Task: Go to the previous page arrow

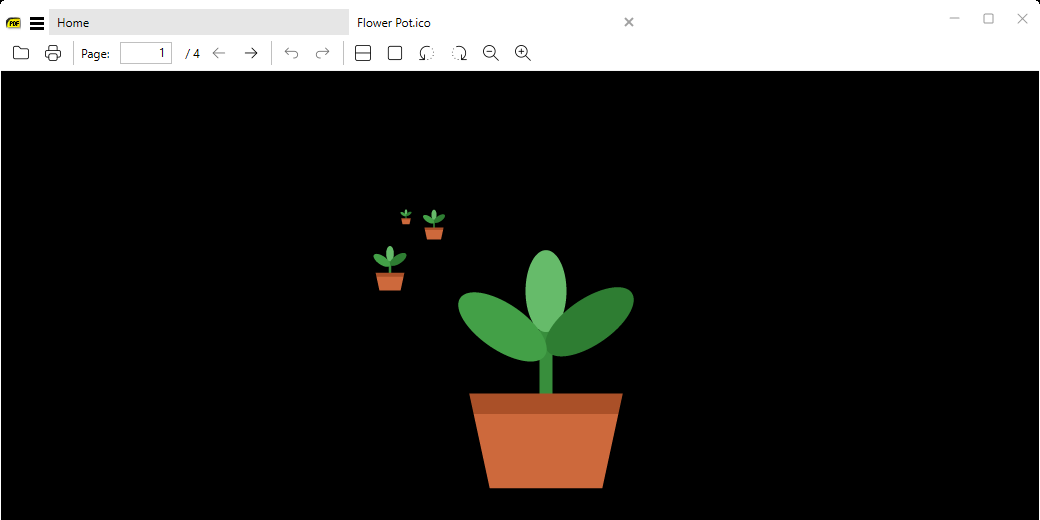Action: coord(219,53)
